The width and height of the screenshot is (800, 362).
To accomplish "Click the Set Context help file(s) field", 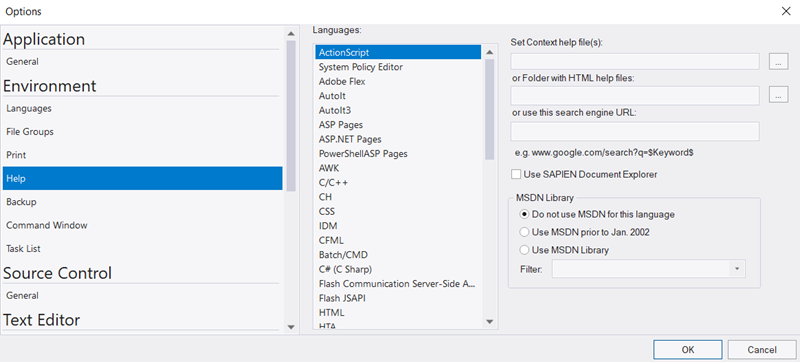I will click(x=635, y=61).
